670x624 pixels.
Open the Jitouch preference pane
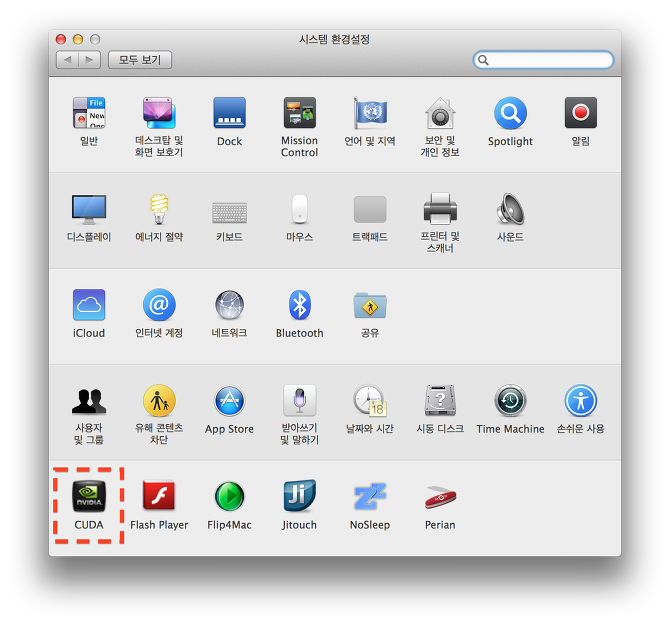(x=300, y=496)
